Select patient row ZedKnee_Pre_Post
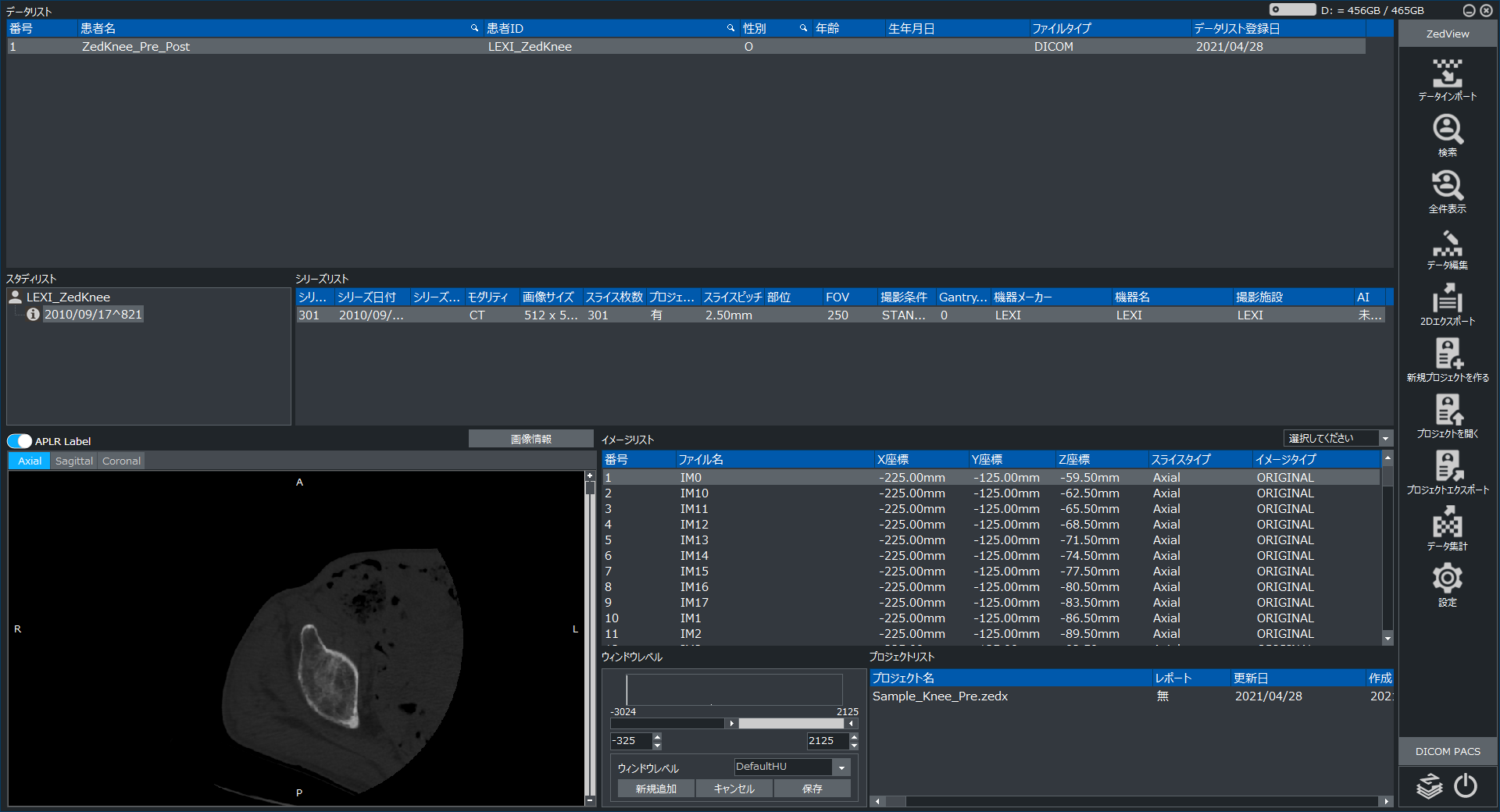 point(686,46)
